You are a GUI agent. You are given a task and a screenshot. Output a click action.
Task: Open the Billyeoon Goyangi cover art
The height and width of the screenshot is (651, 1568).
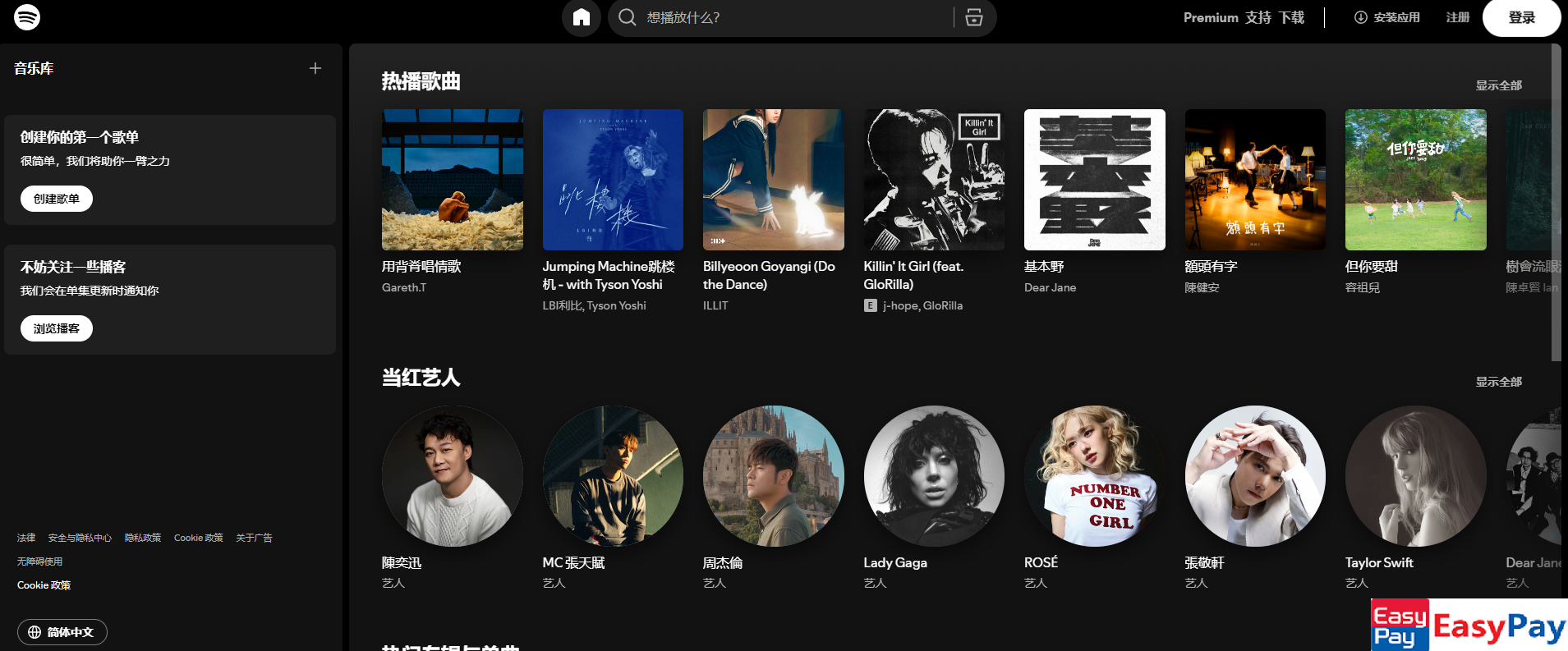(774, 180)
